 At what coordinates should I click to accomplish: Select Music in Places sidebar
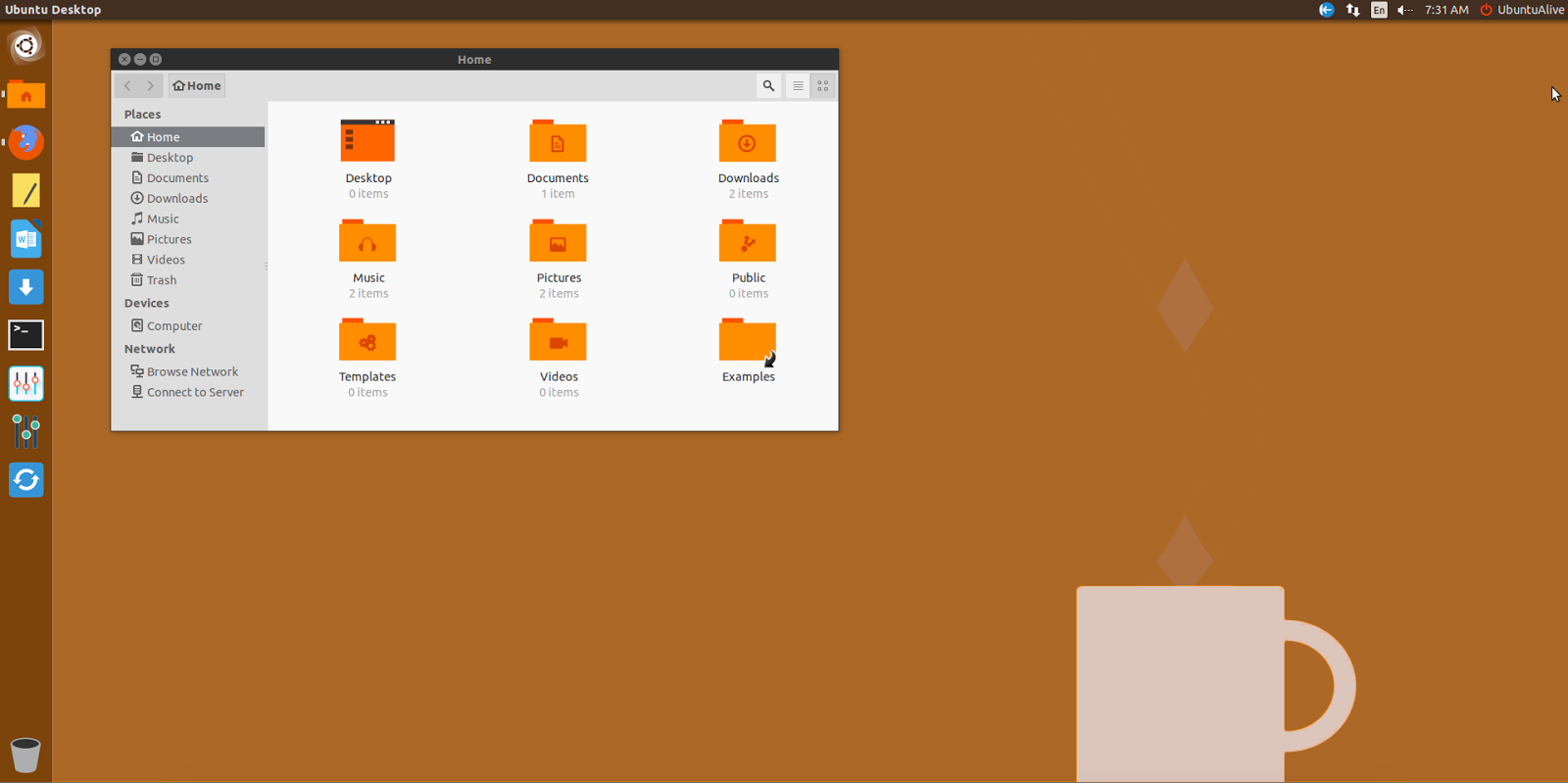point(188,220)
